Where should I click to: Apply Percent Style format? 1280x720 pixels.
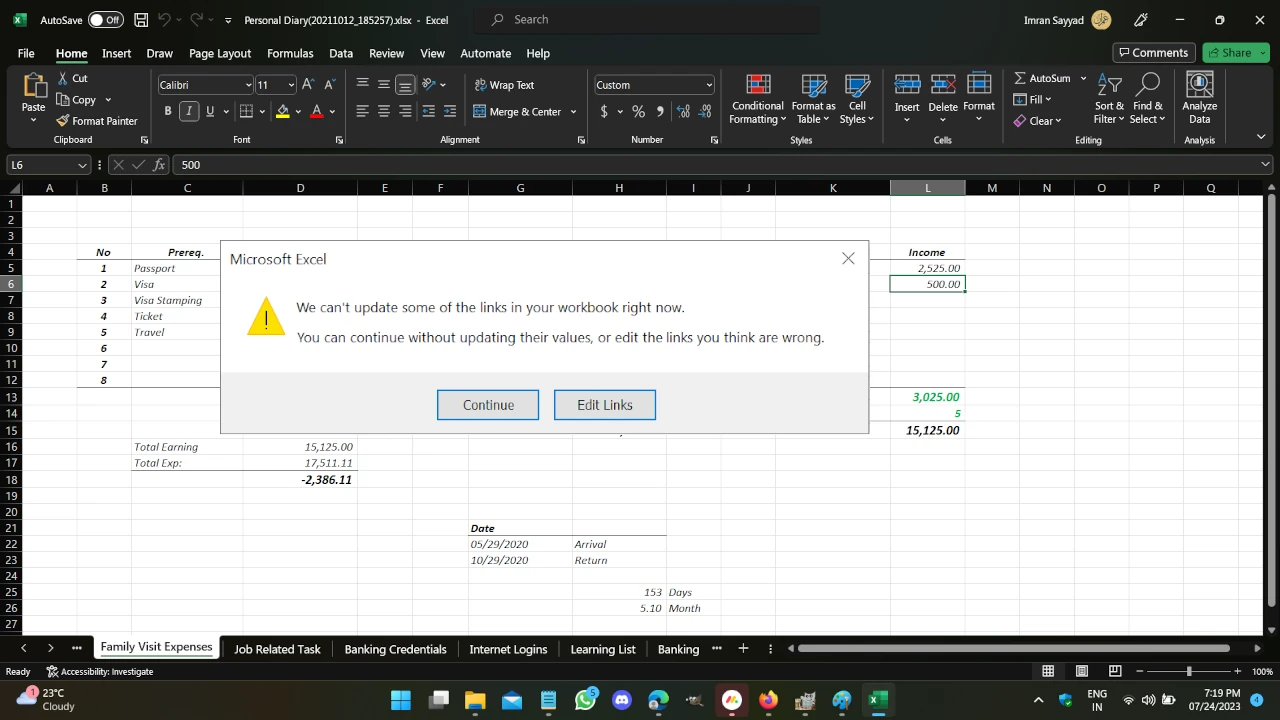[638, 112]
